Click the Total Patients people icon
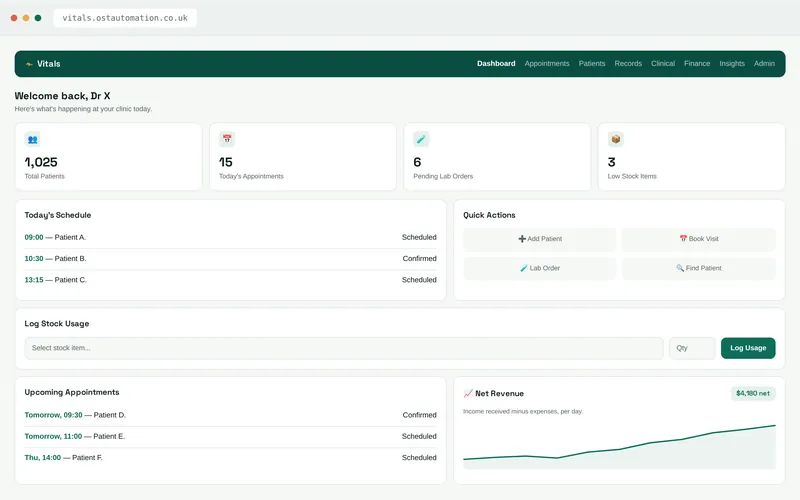This screenshot has width=800, height=500. (33, 139)
